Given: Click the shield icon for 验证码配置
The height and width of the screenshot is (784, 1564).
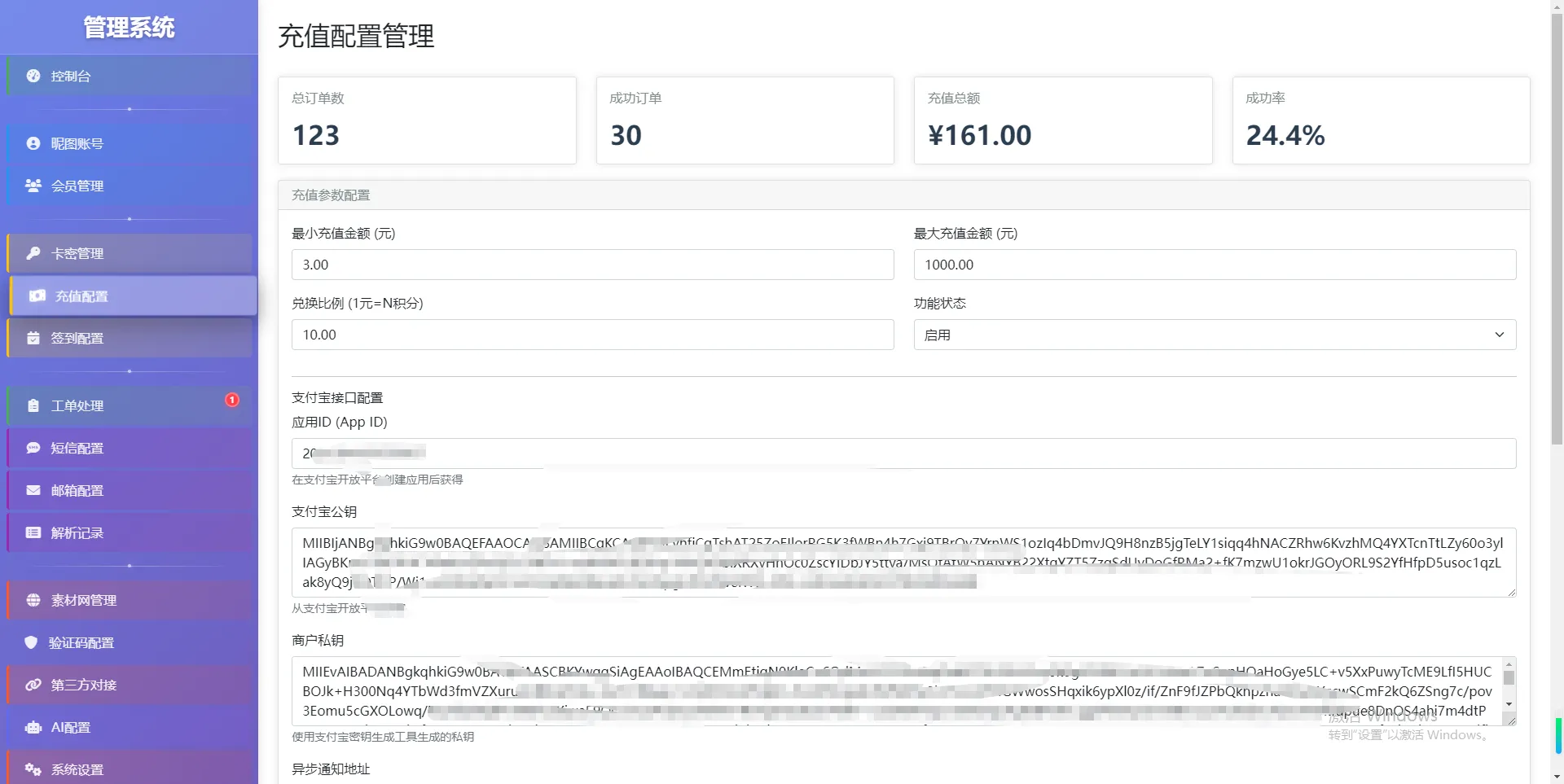Looking at the screenshot, I should [x=31, y=642].
